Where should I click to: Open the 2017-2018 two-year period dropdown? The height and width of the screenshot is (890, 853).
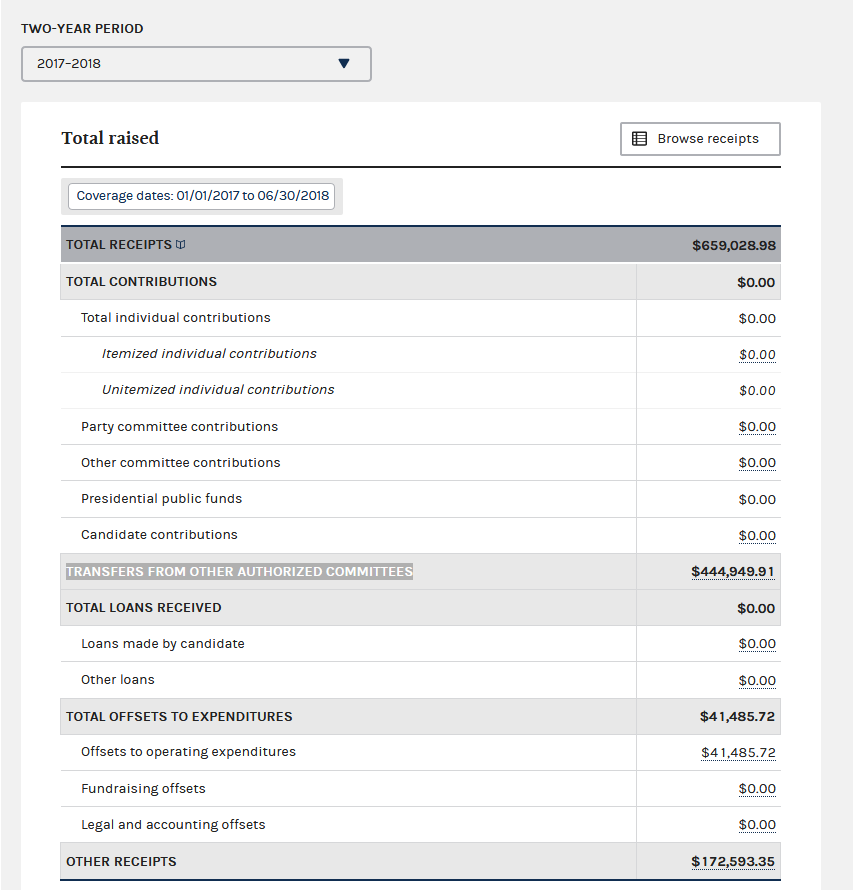point(196,64)
